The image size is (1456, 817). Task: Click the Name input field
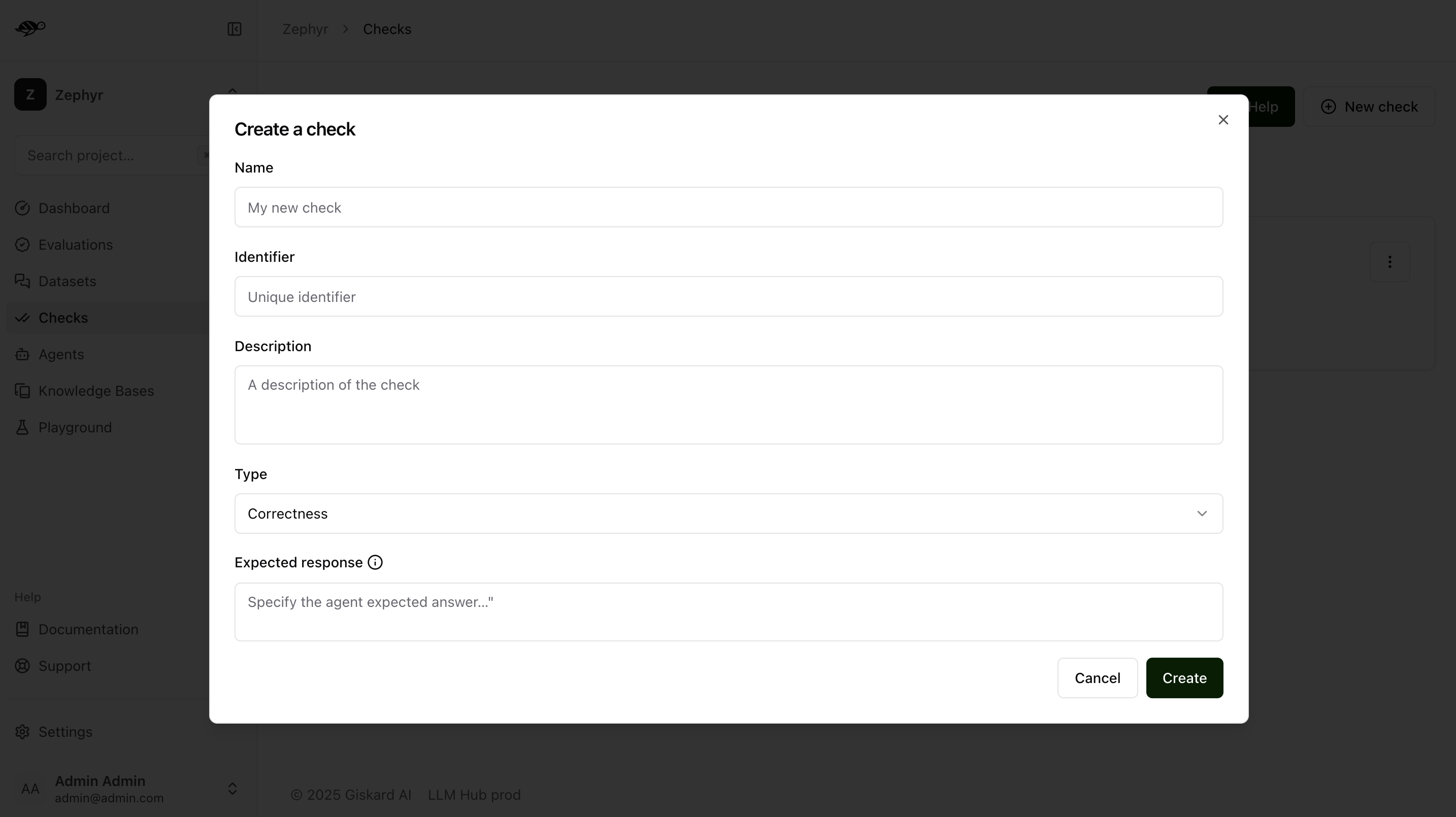(x=729, y=208)
